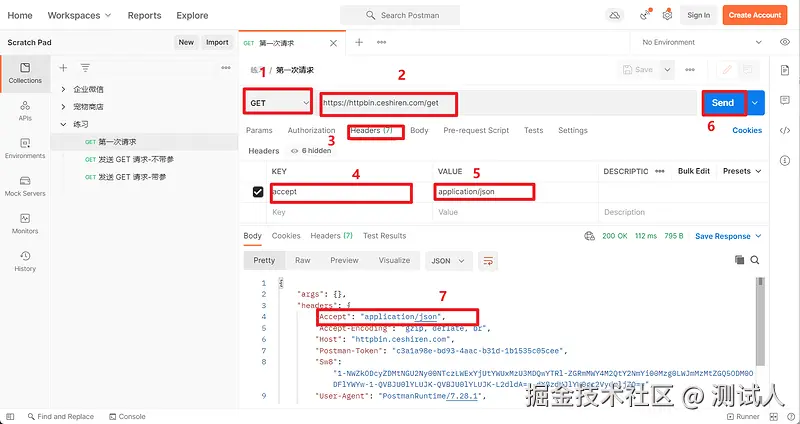Search the response with magnifier icon

click(755, 260)
